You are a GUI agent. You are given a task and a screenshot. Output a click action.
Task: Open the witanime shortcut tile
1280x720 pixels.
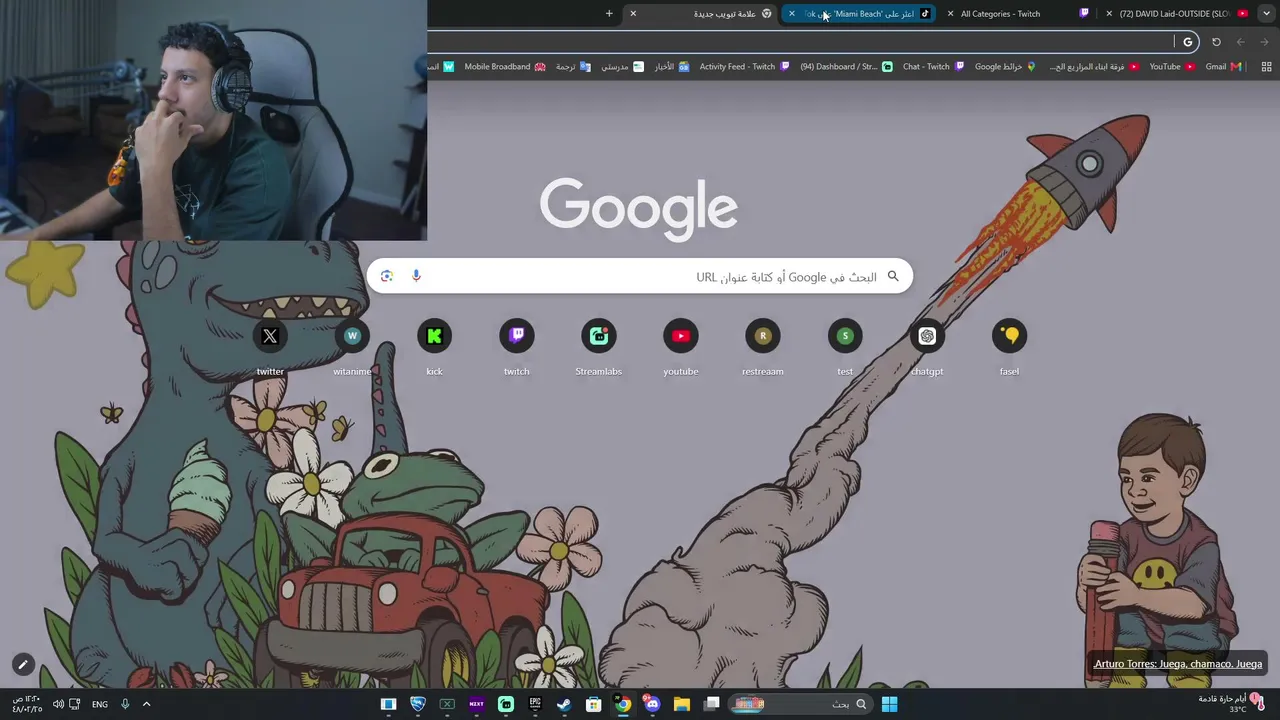click(352, 348)
